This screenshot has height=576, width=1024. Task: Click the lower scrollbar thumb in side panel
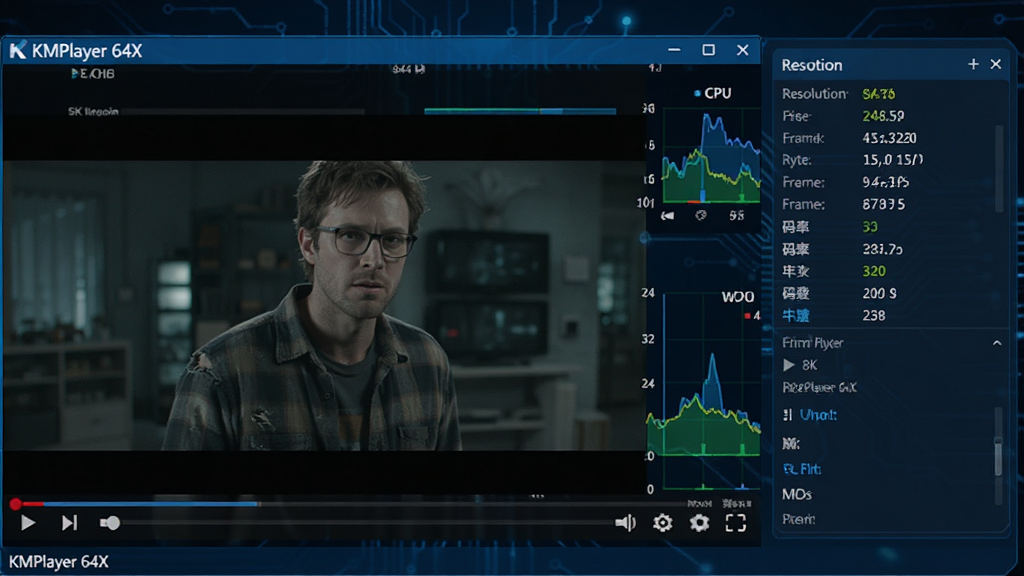[x=999, y=457]
